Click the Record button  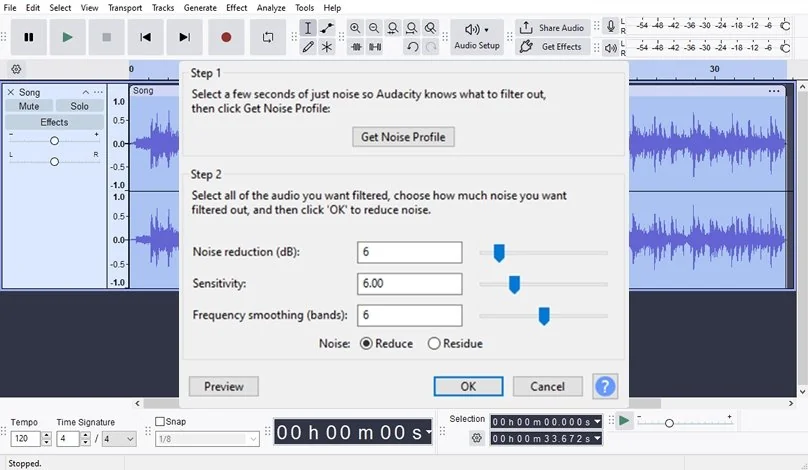[x=226, y=37]
